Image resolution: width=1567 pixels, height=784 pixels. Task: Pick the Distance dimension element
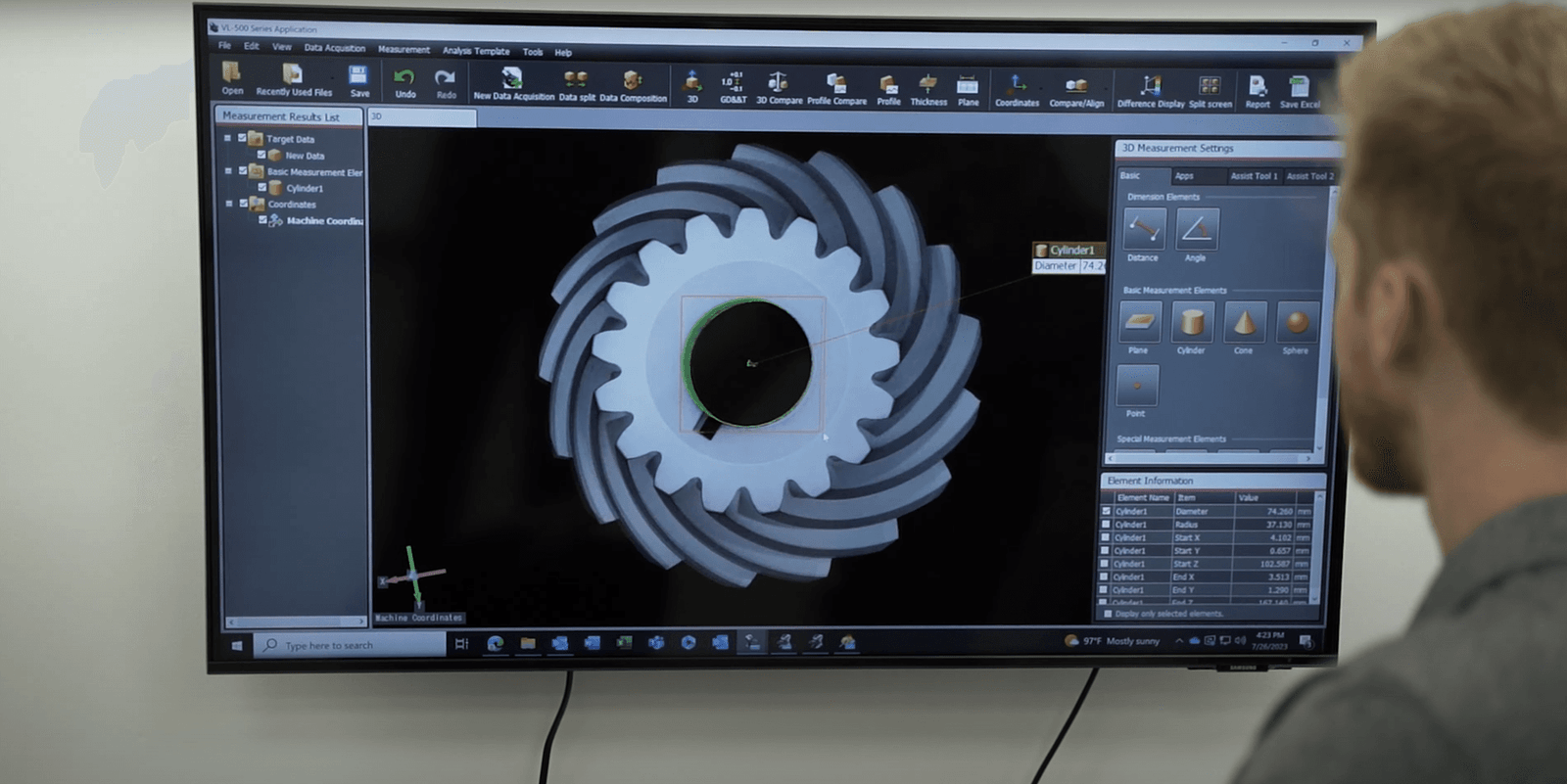pyautogui.click(x=1143, y=231)
